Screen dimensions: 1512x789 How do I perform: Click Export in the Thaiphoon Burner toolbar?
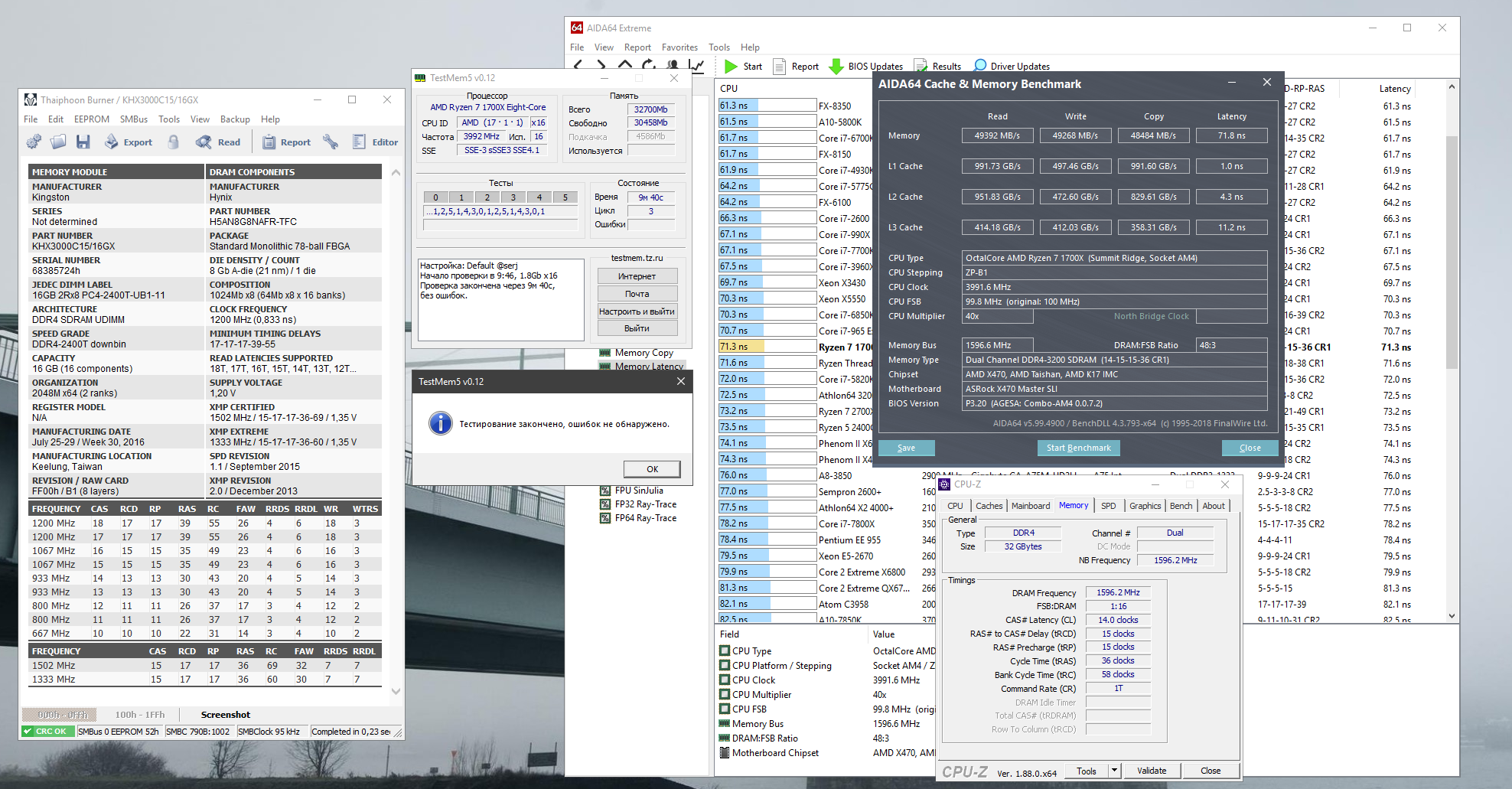click(x=129, y=142)
